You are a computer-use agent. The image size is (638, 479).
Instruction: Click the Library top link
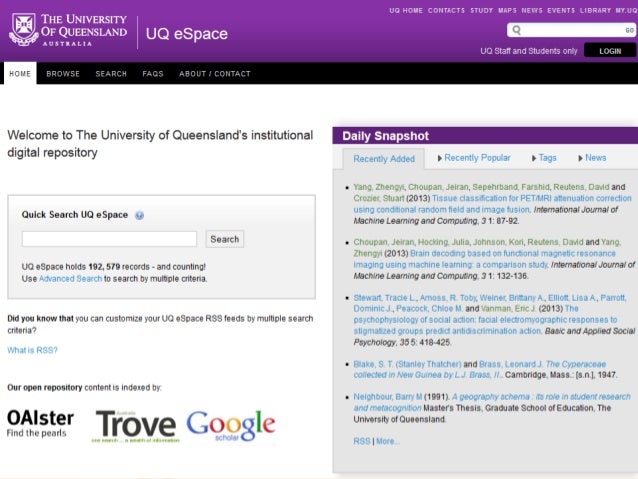[x=595, y=11]
